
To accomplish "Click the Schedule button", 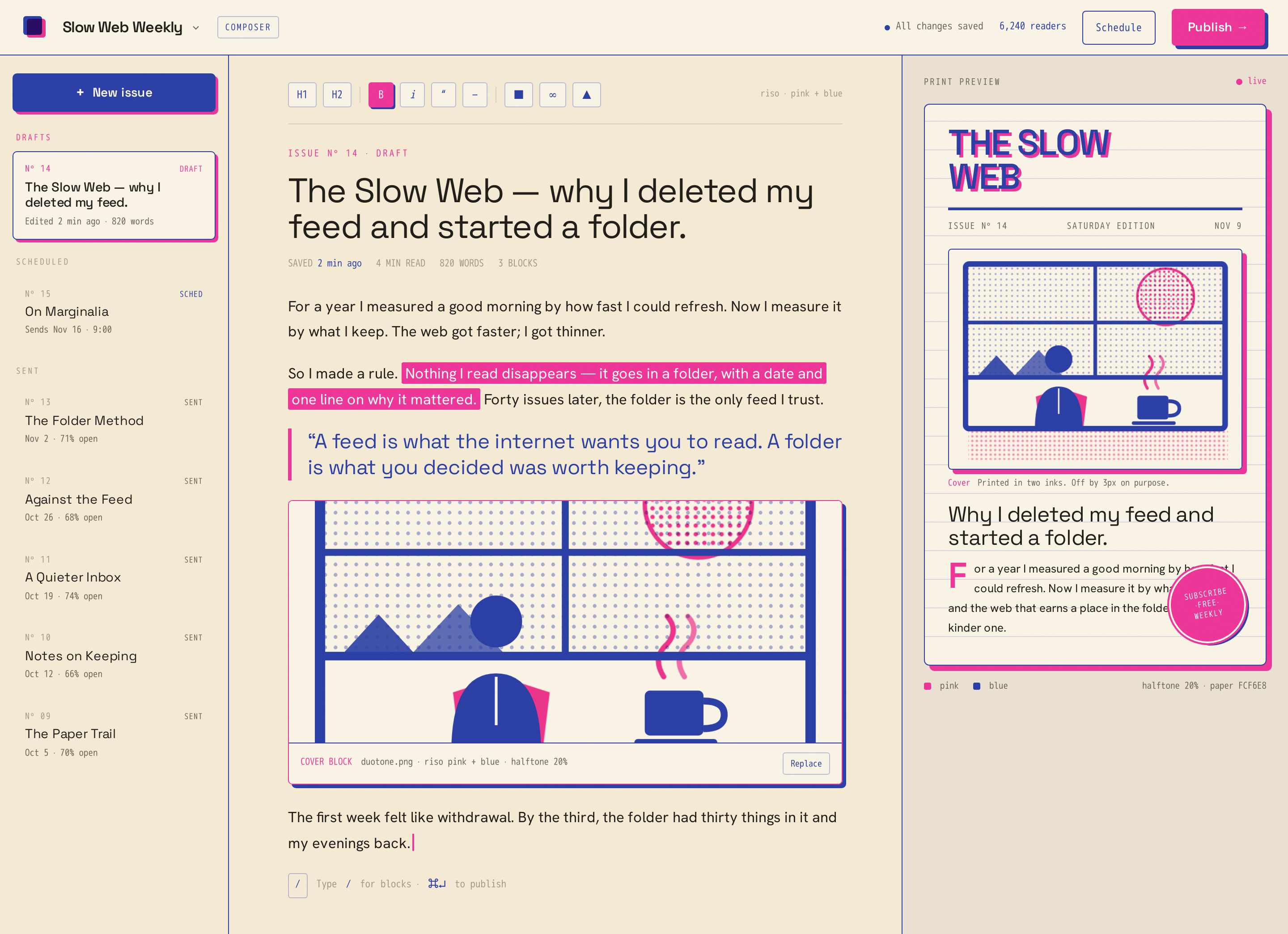I will click(x=1118, y=27).
